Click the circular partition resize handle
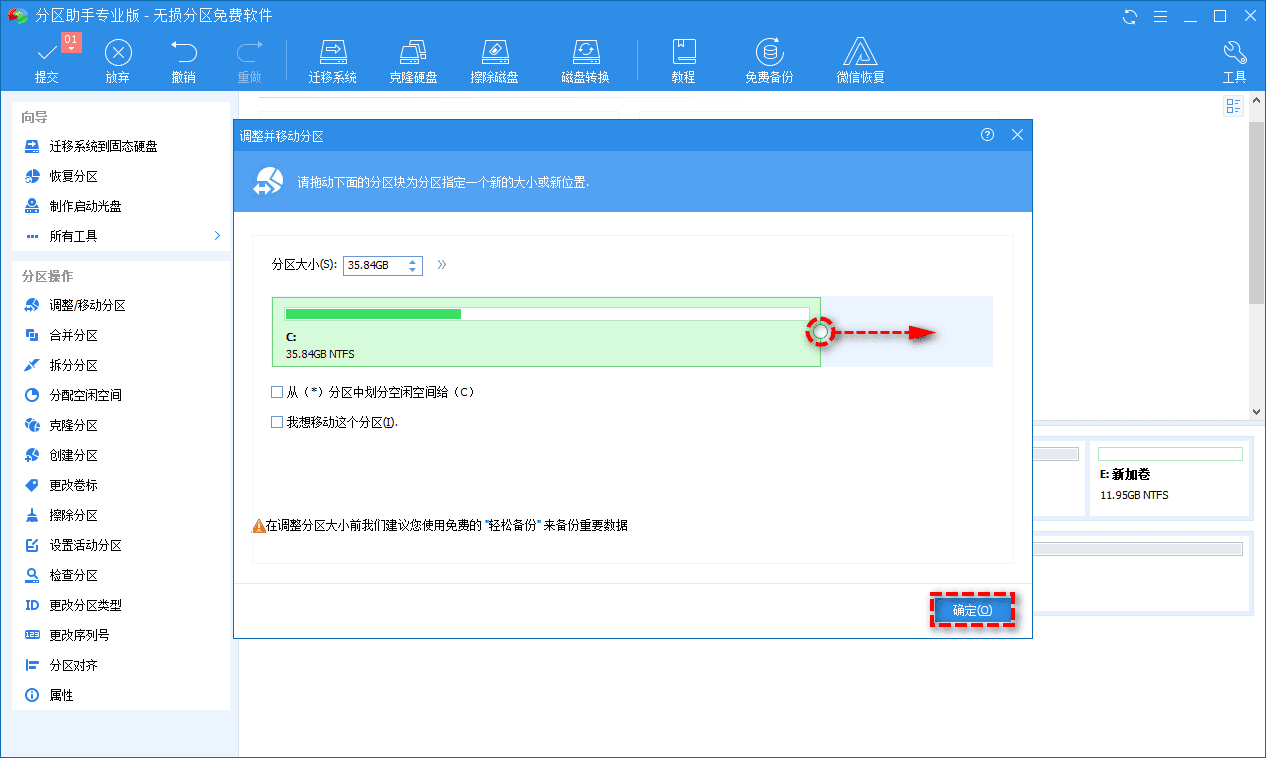 820,331
